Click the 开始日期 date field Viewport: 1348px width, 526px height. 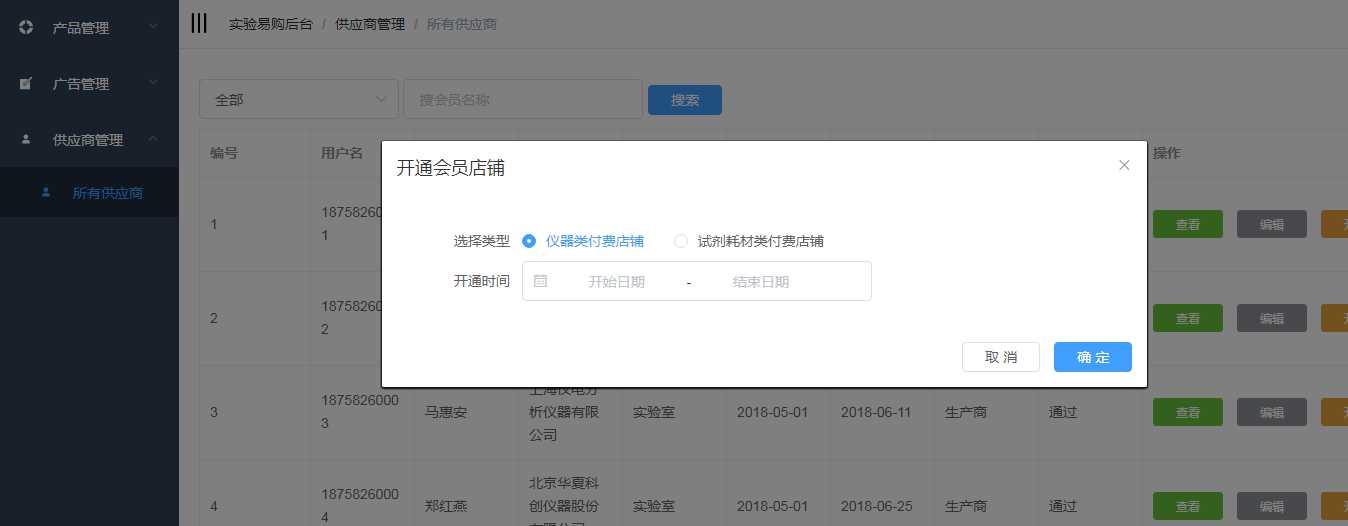click(616, 282)
